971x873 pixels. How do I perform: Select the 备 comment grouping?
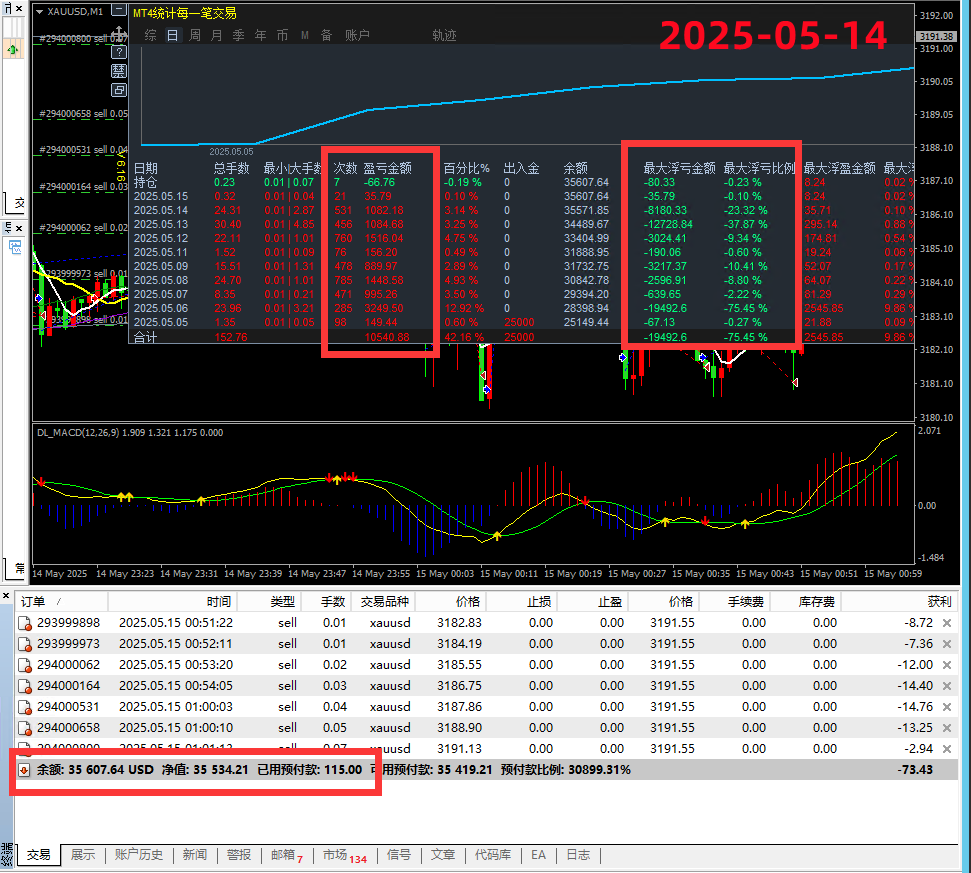[x=326, y=35]
